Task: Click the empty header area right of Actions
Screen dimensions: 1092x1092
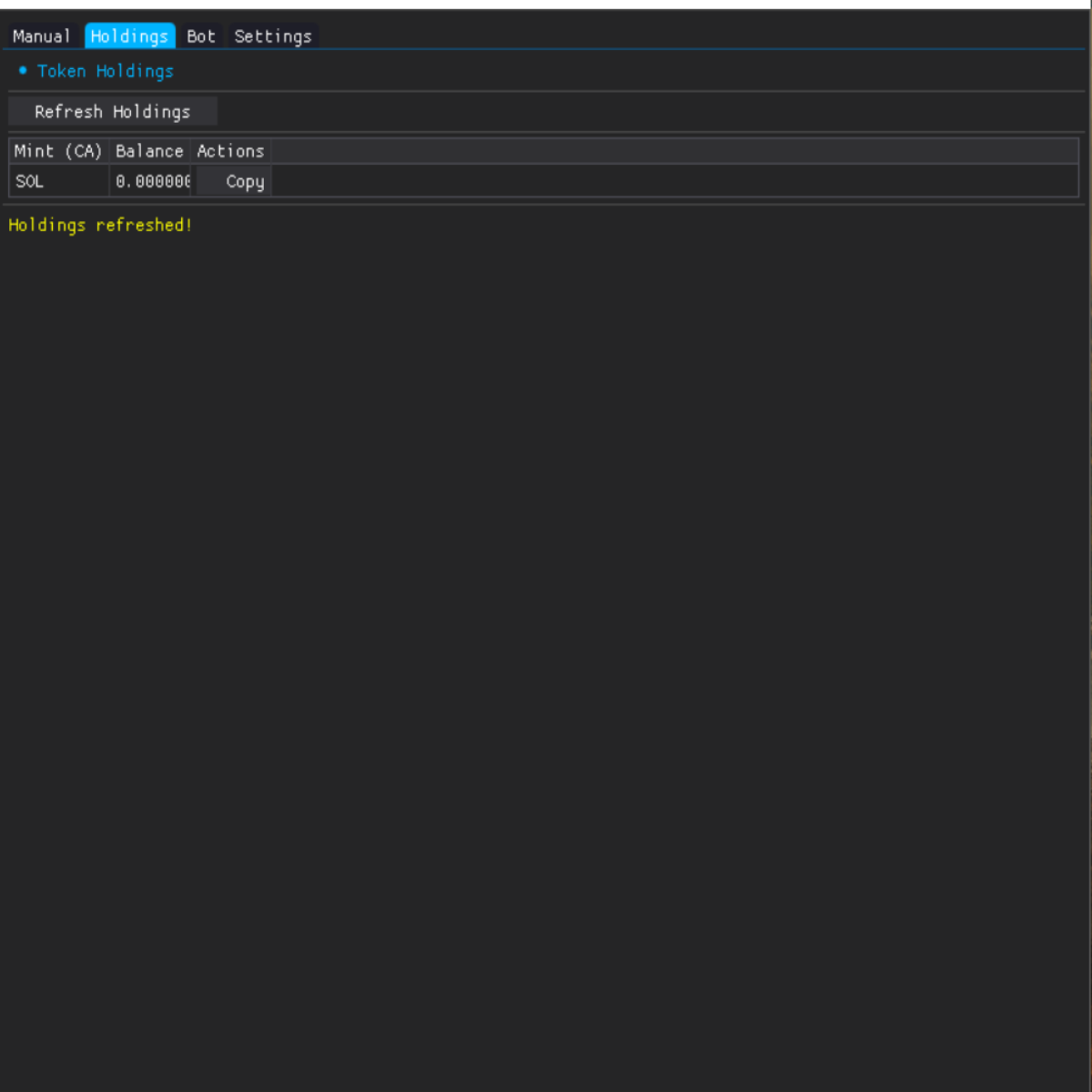Action: 673,151
